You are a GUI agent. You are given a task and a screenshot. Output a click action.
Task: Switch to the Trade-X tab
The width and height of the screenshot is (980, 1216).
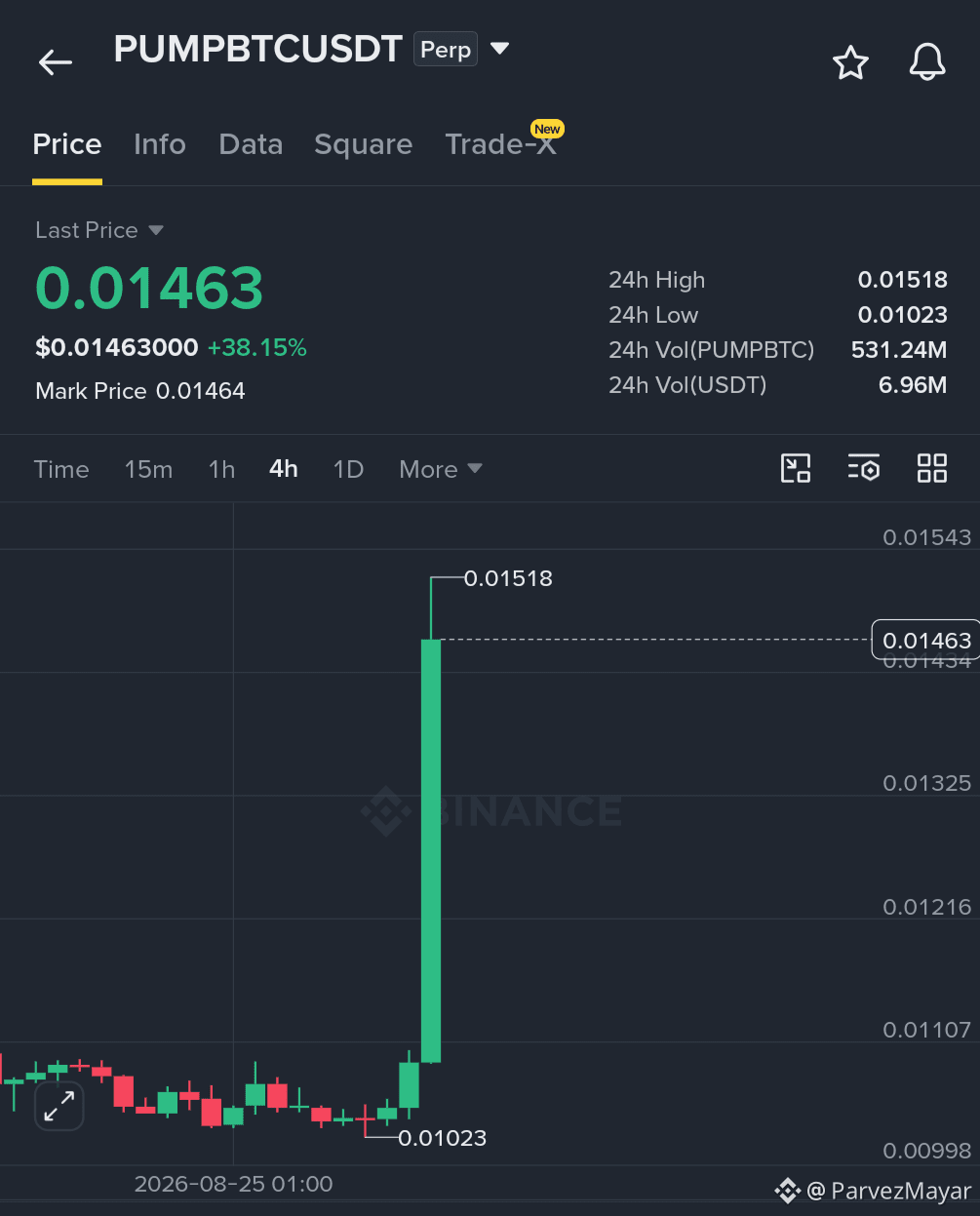pos(501,144)
